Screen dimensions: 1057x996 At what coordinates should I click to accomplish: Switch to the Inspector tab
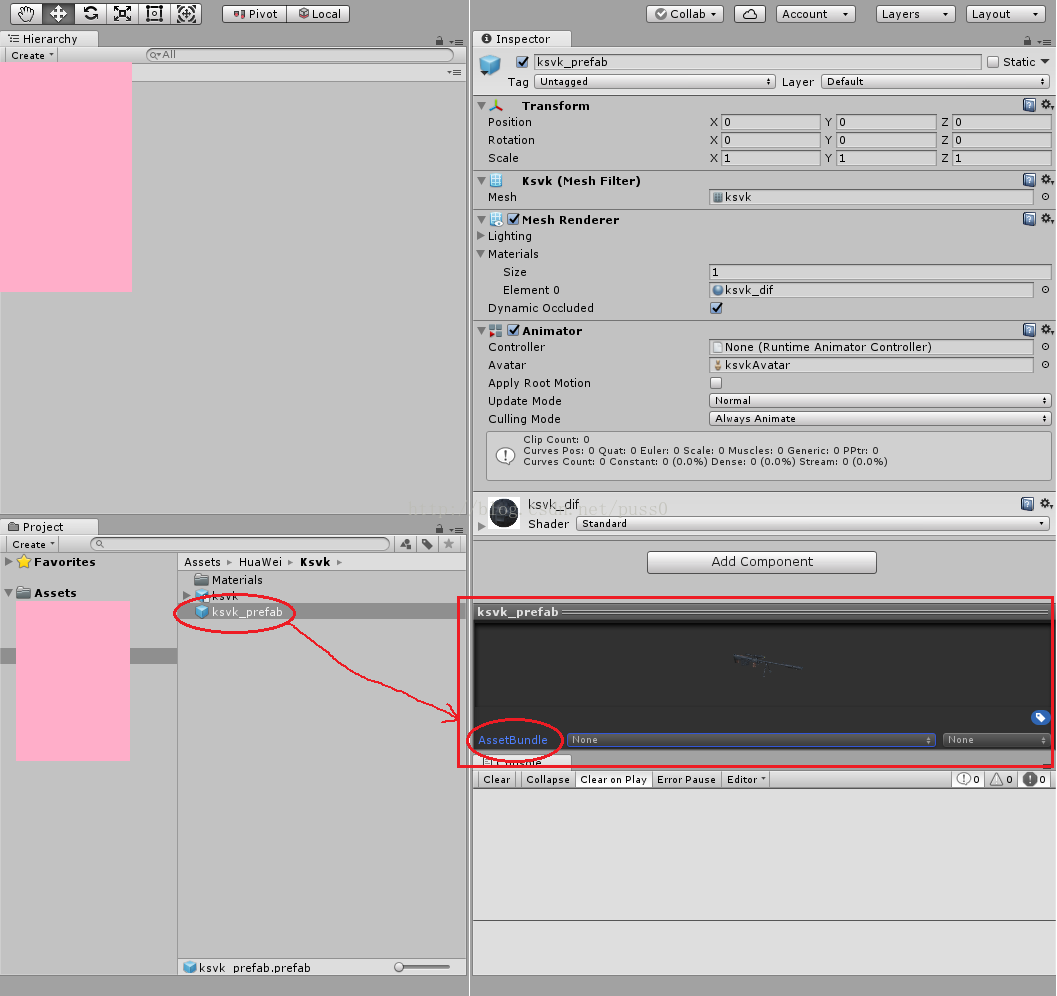(522, 39)
